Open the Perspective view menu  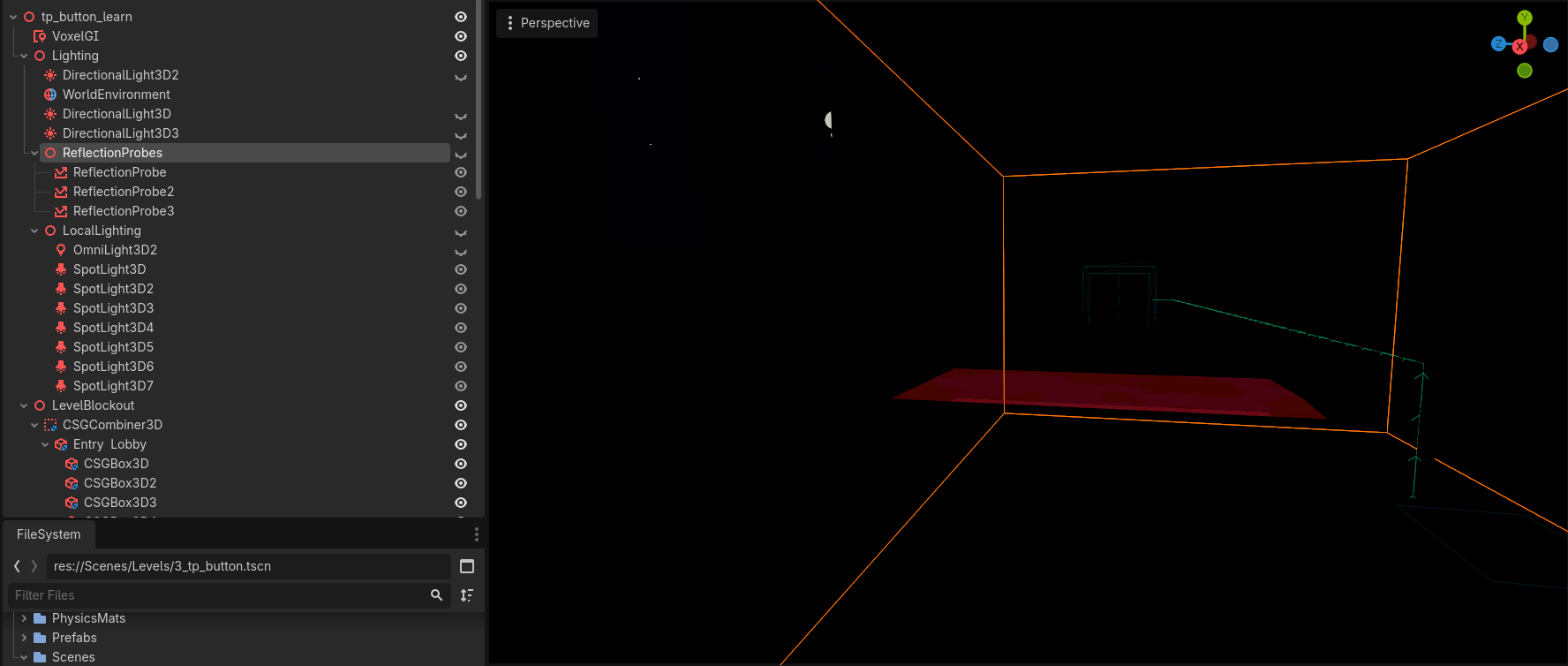tap(547, 23)
